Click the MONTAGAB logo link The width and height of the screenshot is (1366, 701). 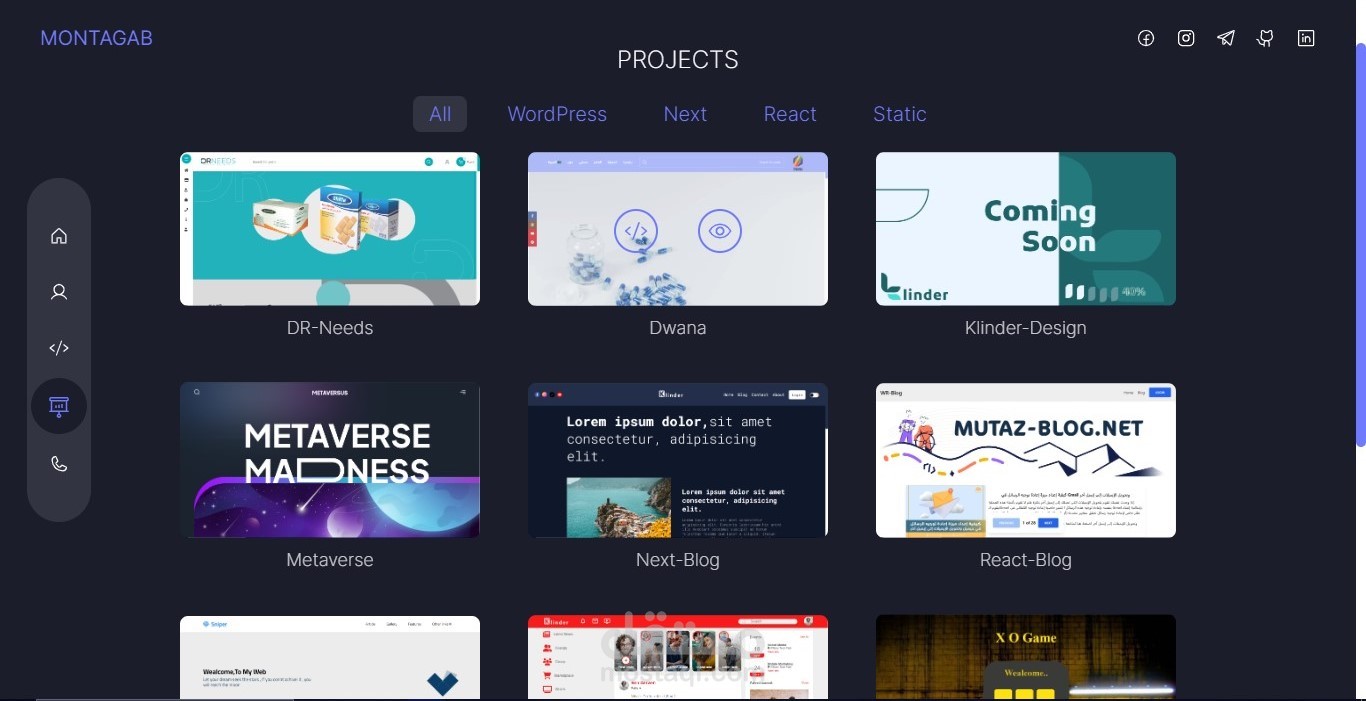coord(96,38)
